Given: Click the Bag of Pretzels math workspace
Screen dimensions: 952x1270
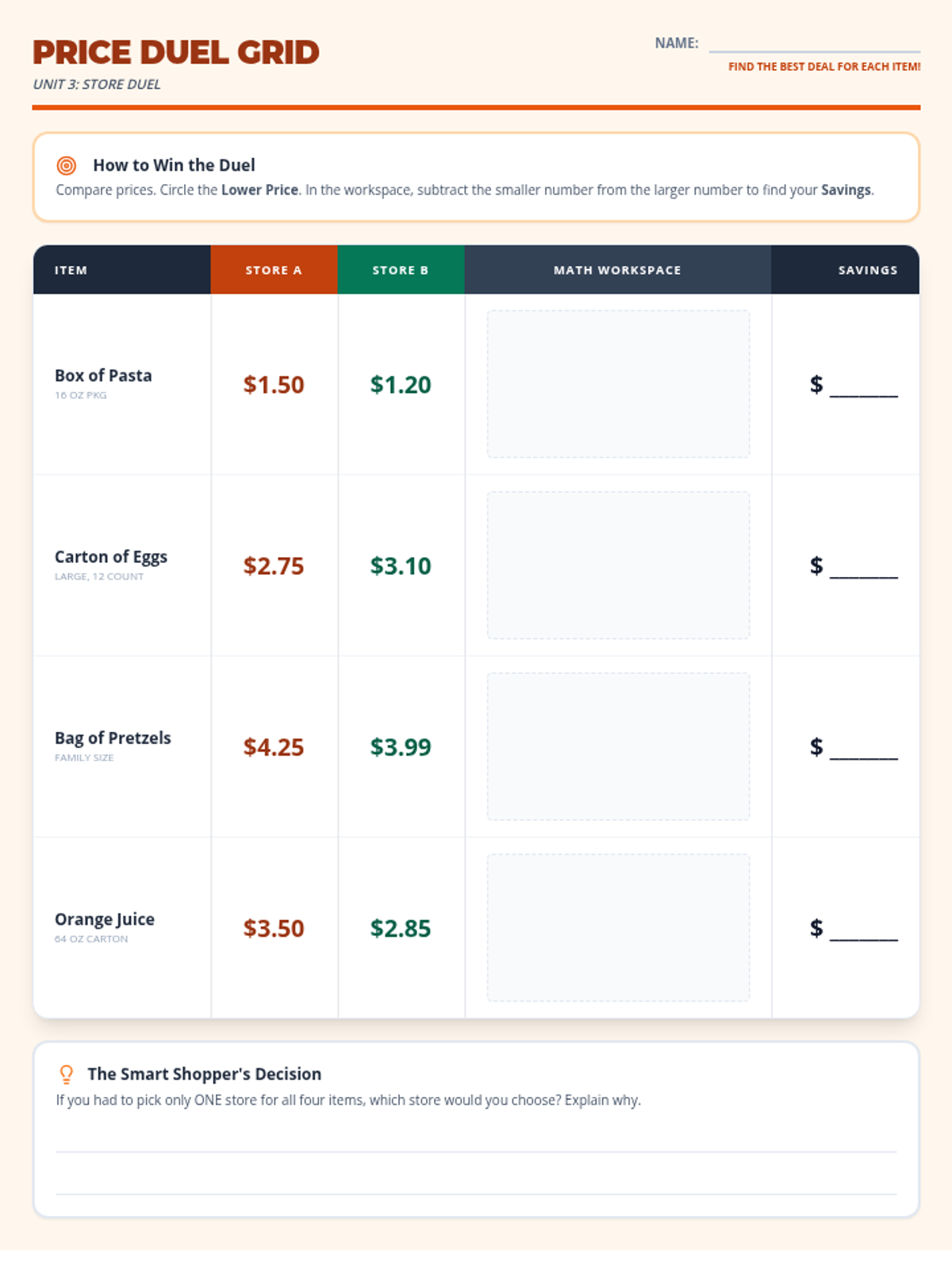Looking at the screenshot, I should [618, 746].
